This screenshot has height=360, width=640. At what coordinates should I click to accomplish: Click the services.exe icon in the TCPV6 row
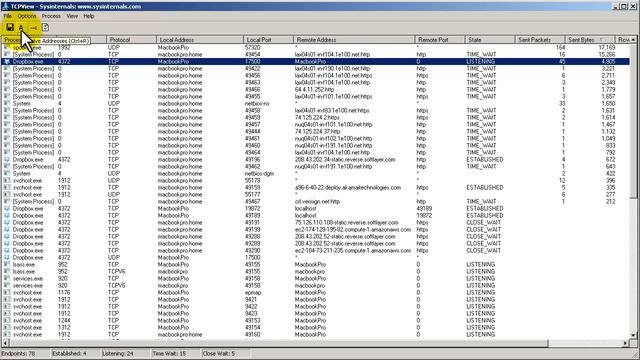pyautogui.click(x=7, y=285)
